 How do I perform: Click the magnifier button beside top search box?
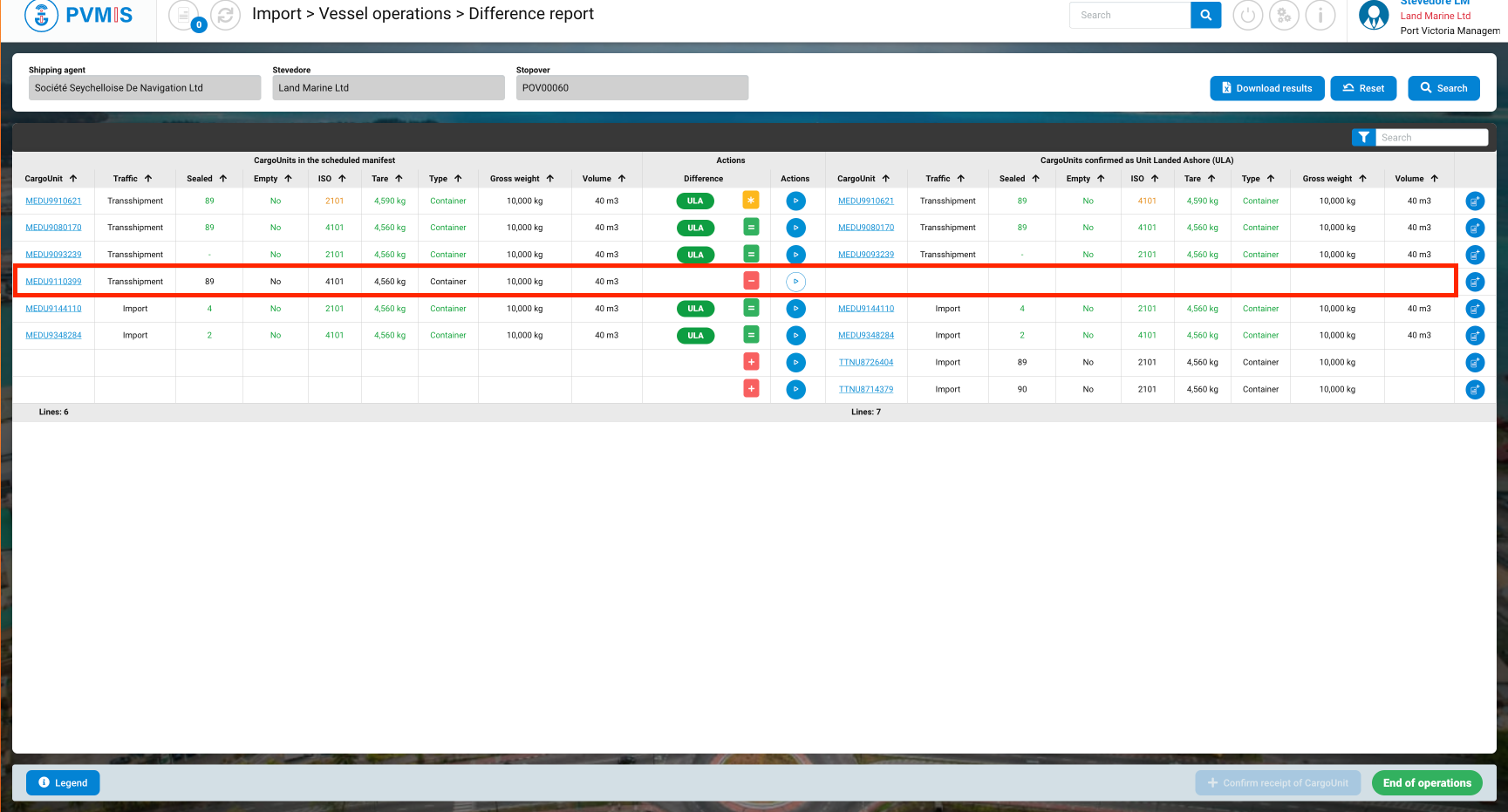[x=1205, y=15]
